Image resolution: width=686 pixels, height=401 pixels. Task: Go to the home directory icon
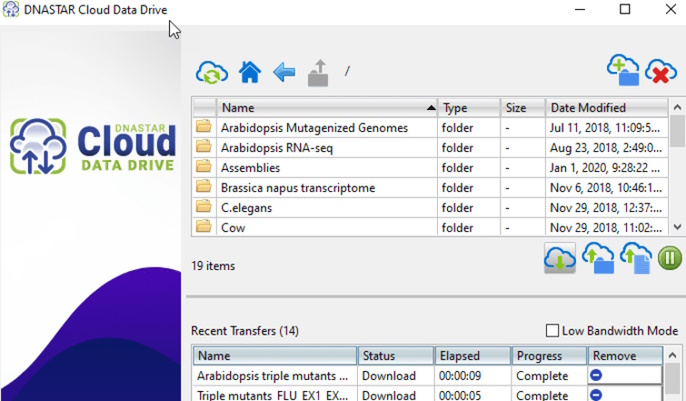point(250,72)
